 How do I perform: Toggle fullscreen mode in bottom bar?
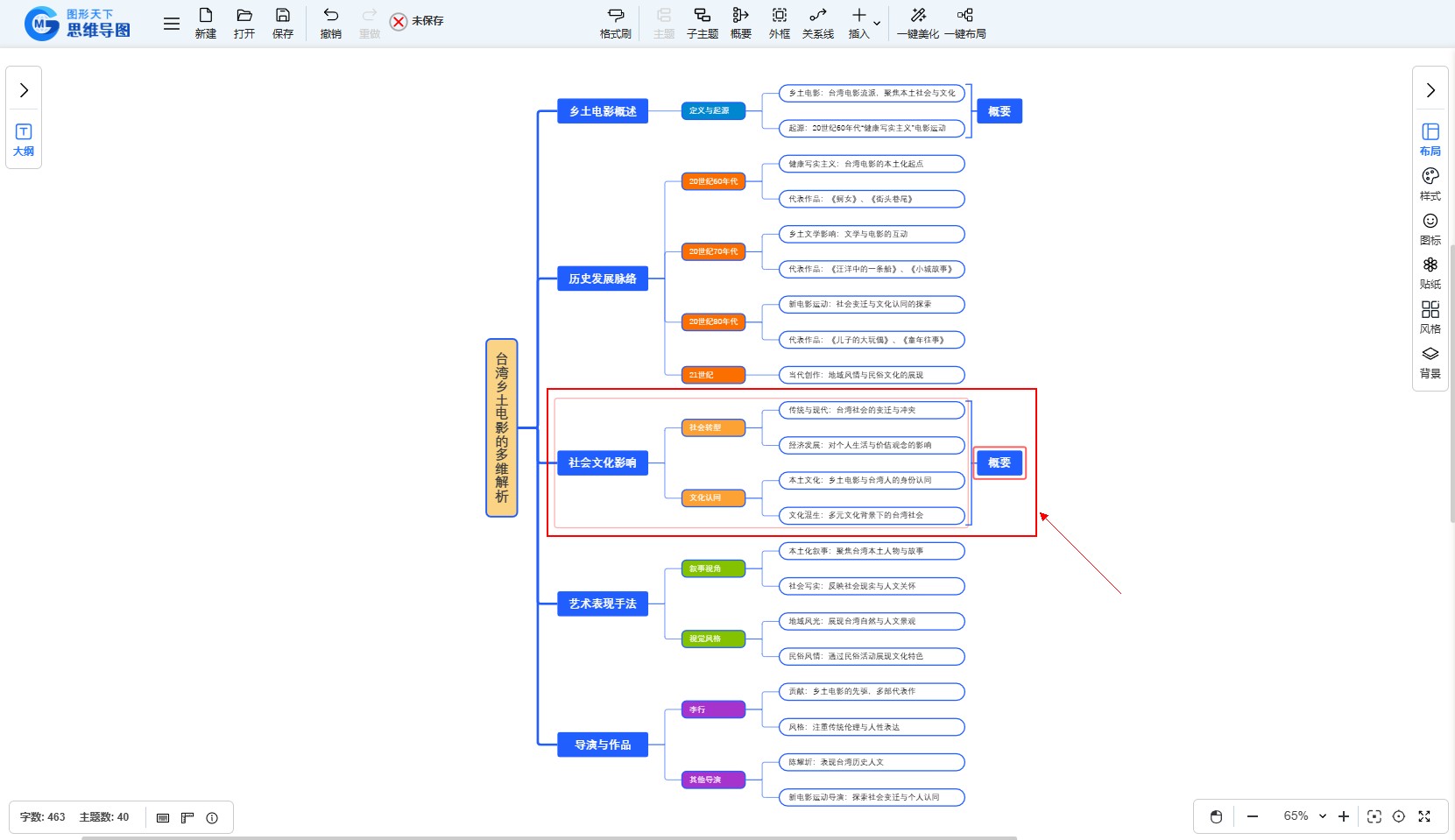(x=1424, y=816)
